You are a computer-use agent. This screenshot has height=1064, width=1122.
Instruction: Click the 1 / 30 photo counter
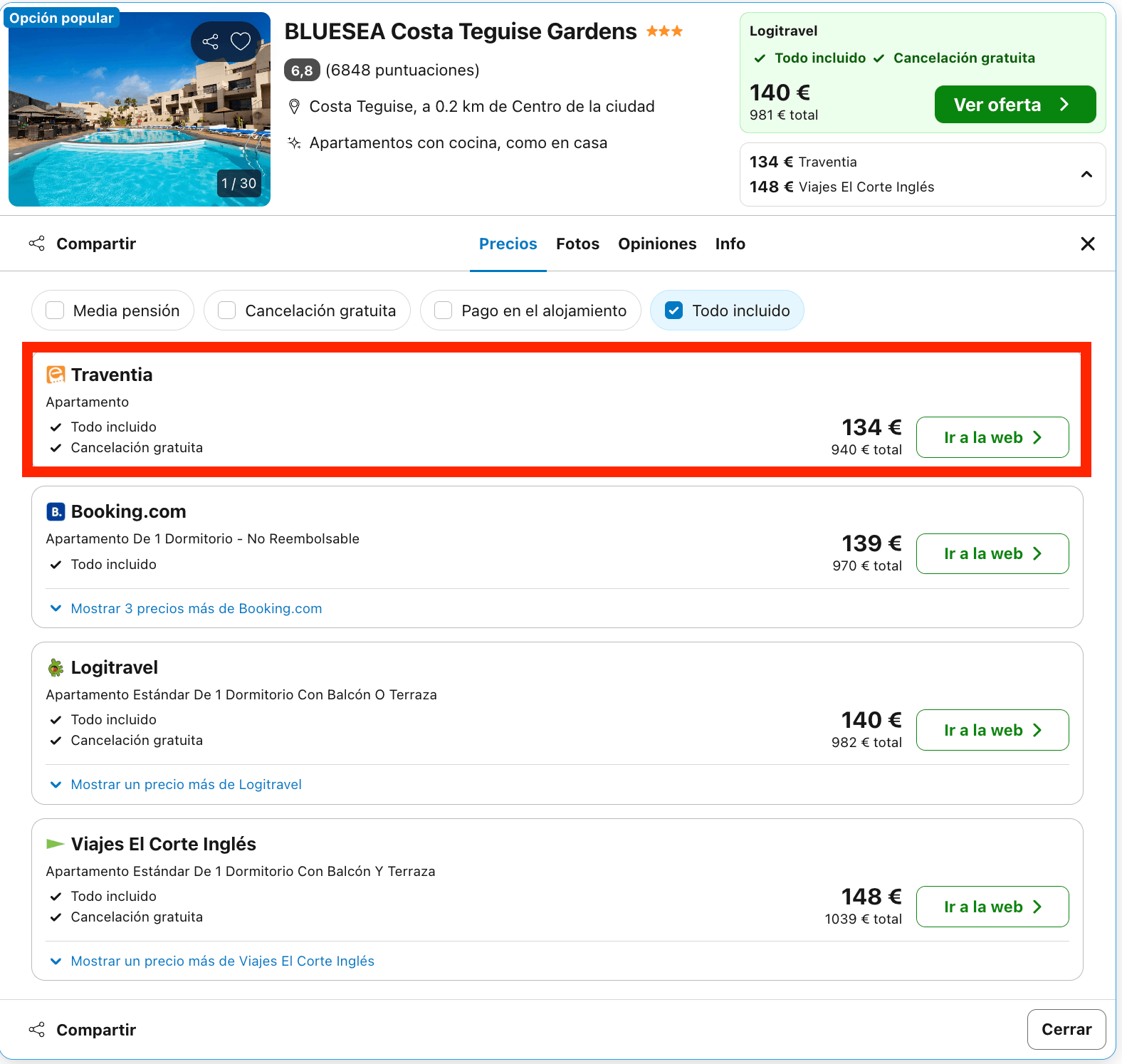(x=238, y=183)
